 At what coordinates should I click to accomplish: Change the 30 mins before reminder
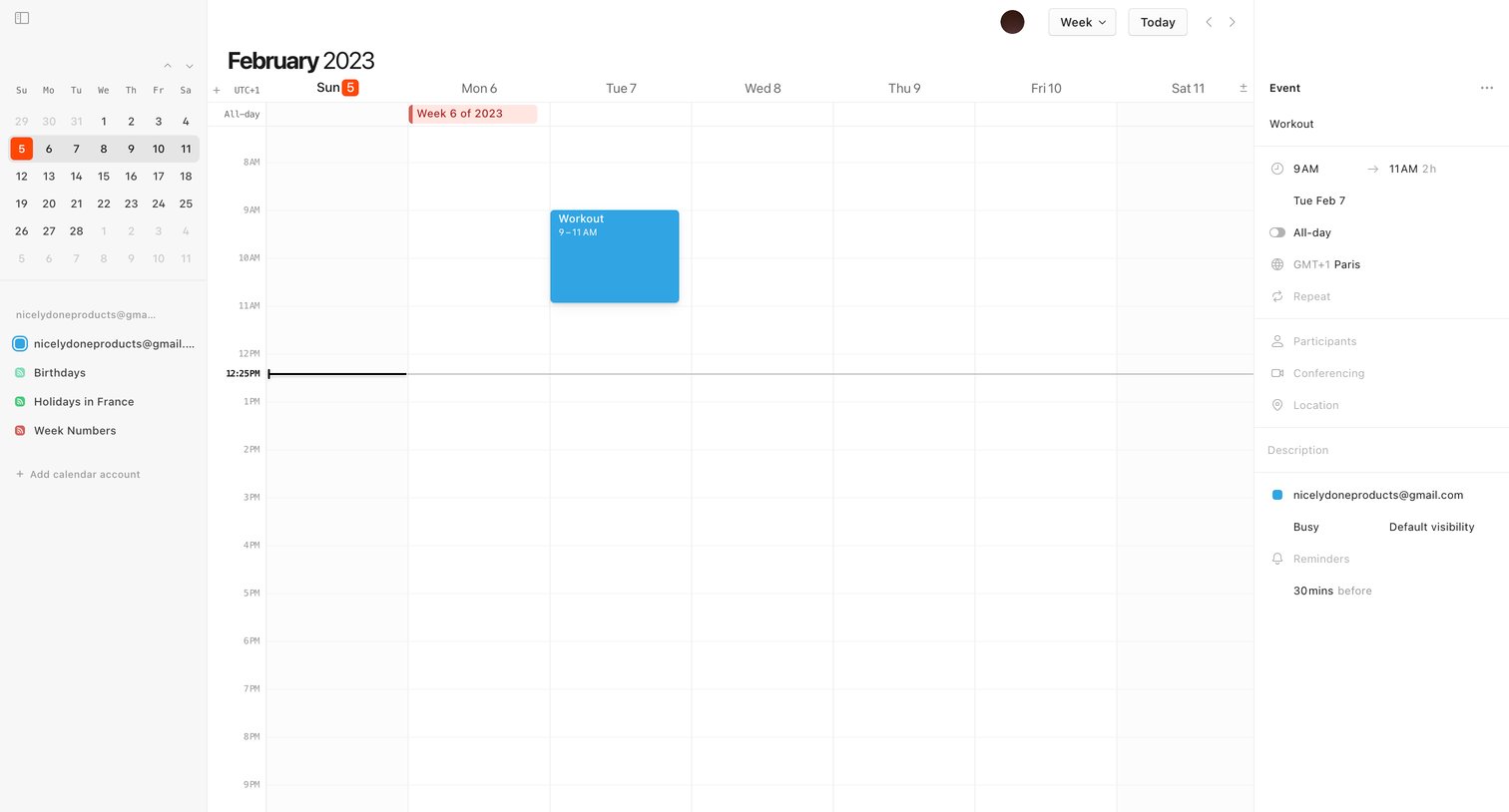tap(1332, 591)
